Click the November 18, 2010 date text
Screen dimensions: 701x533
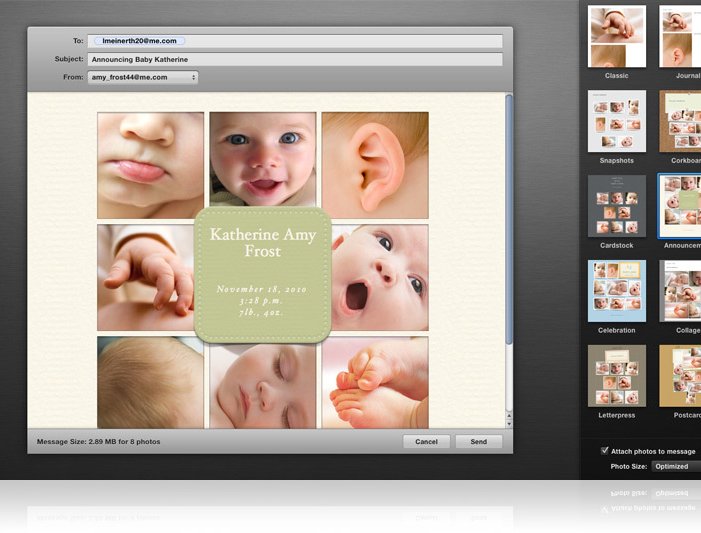point(262,289)
